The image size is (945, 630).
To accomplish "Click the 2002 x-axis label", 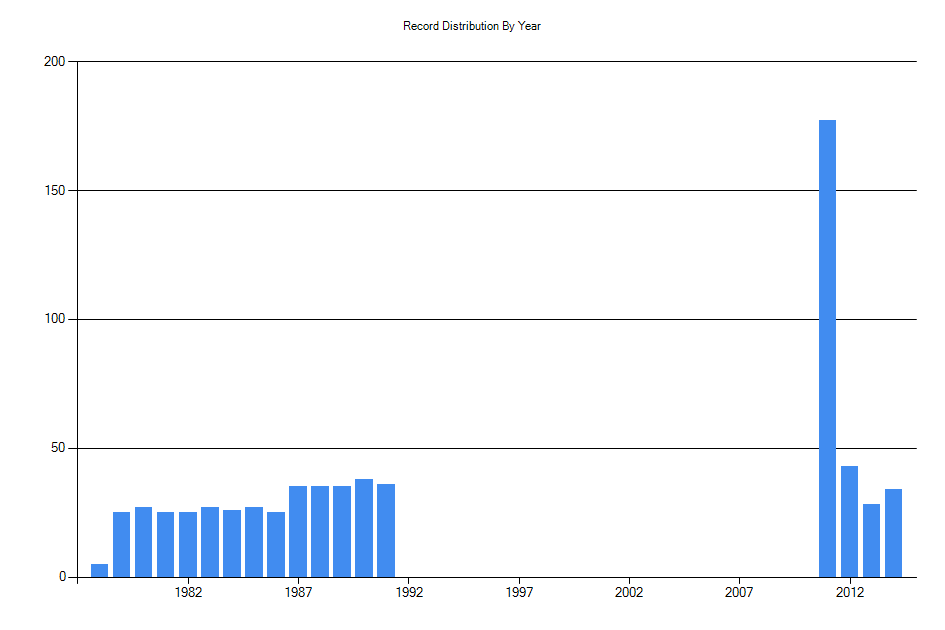I will click(x=628, y=592).
